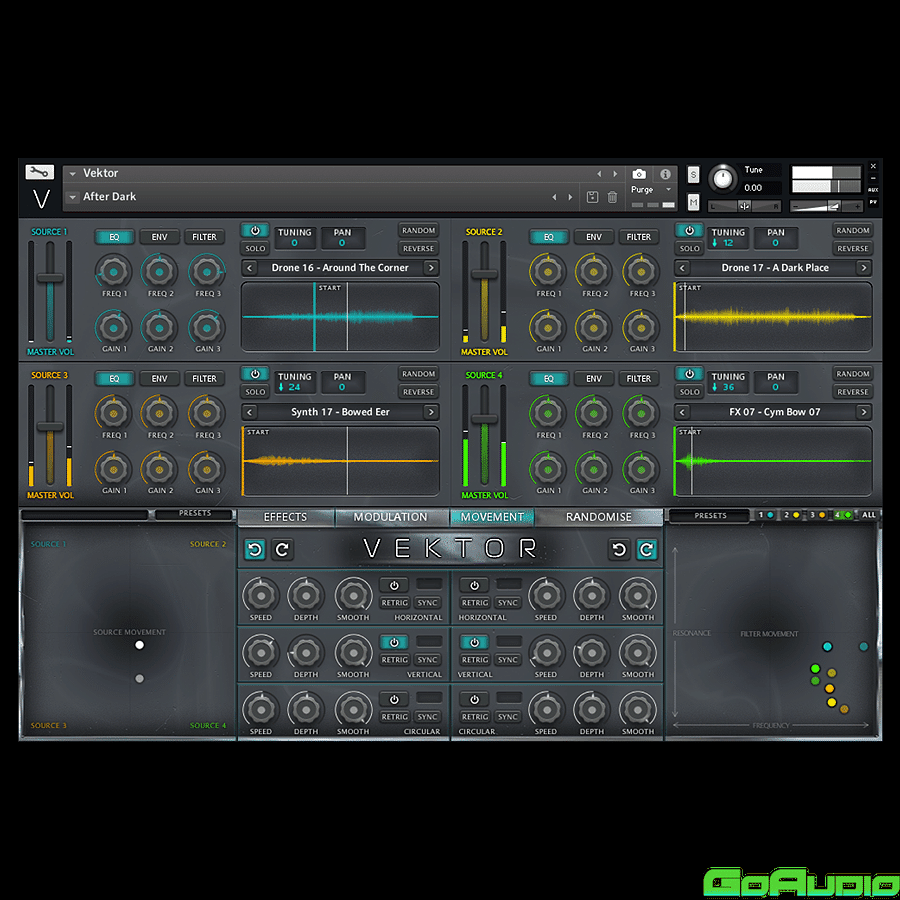
Task: Click the trash delete snapshot icon
Action: (612, 197)
